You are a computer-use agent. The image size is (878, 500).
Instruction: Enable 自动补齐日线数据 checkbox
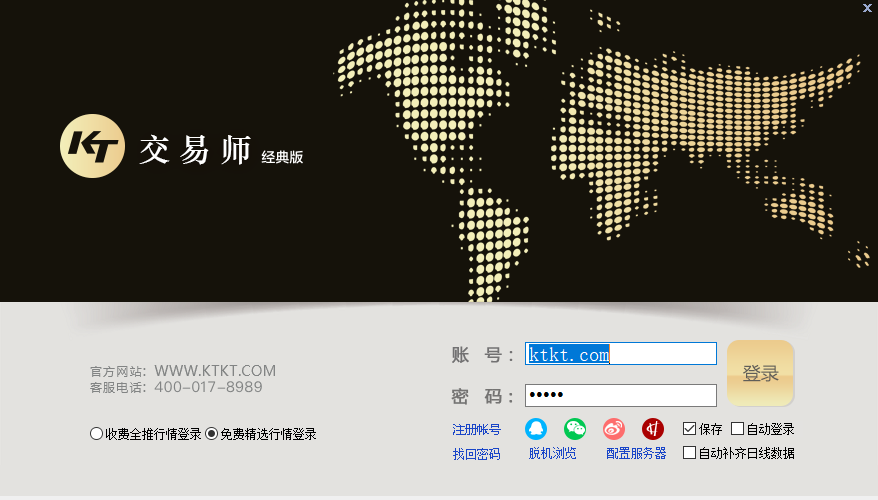point(689,452)
